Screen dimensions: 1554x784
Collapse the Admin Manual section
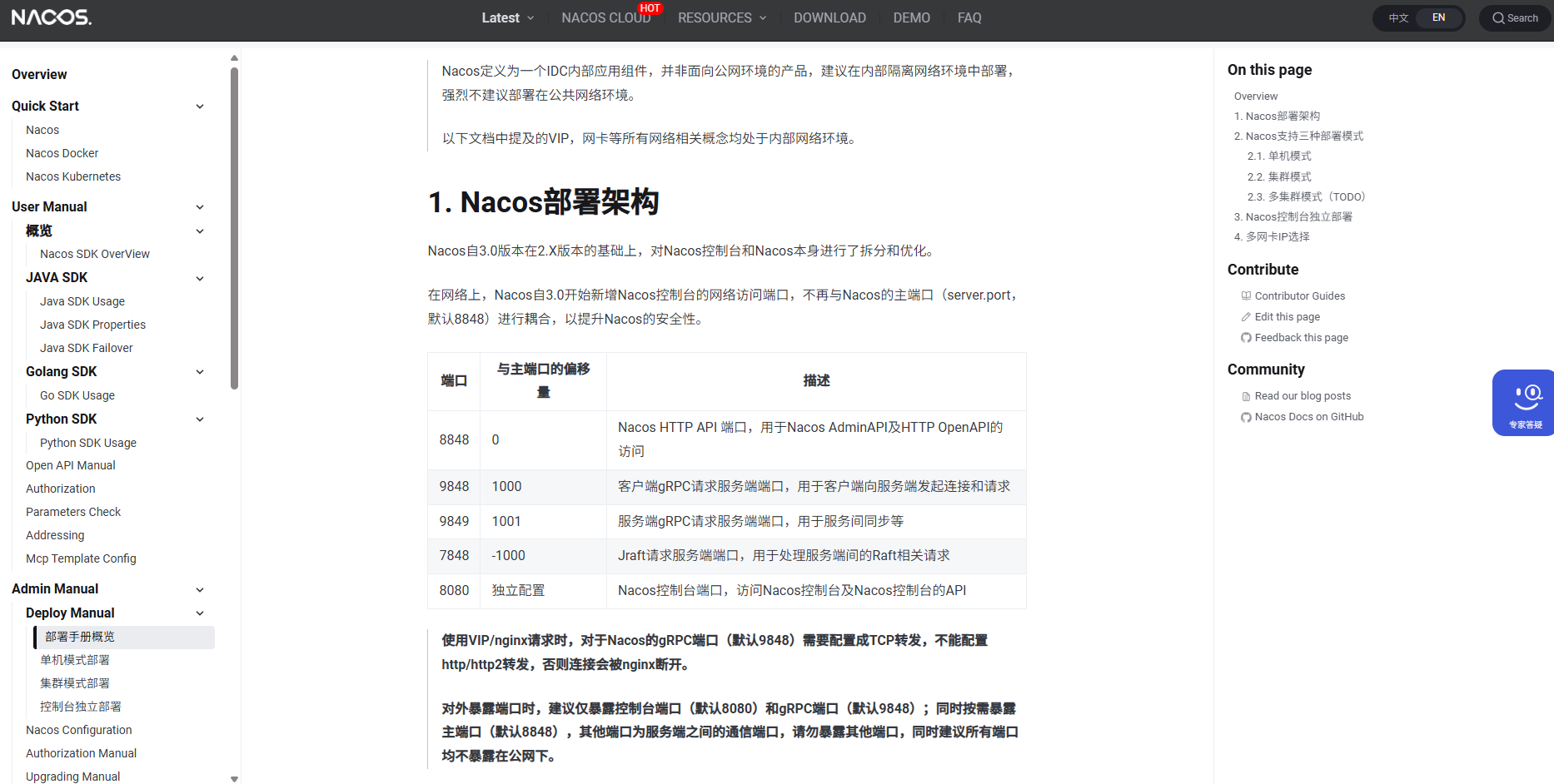coord(200,589)
